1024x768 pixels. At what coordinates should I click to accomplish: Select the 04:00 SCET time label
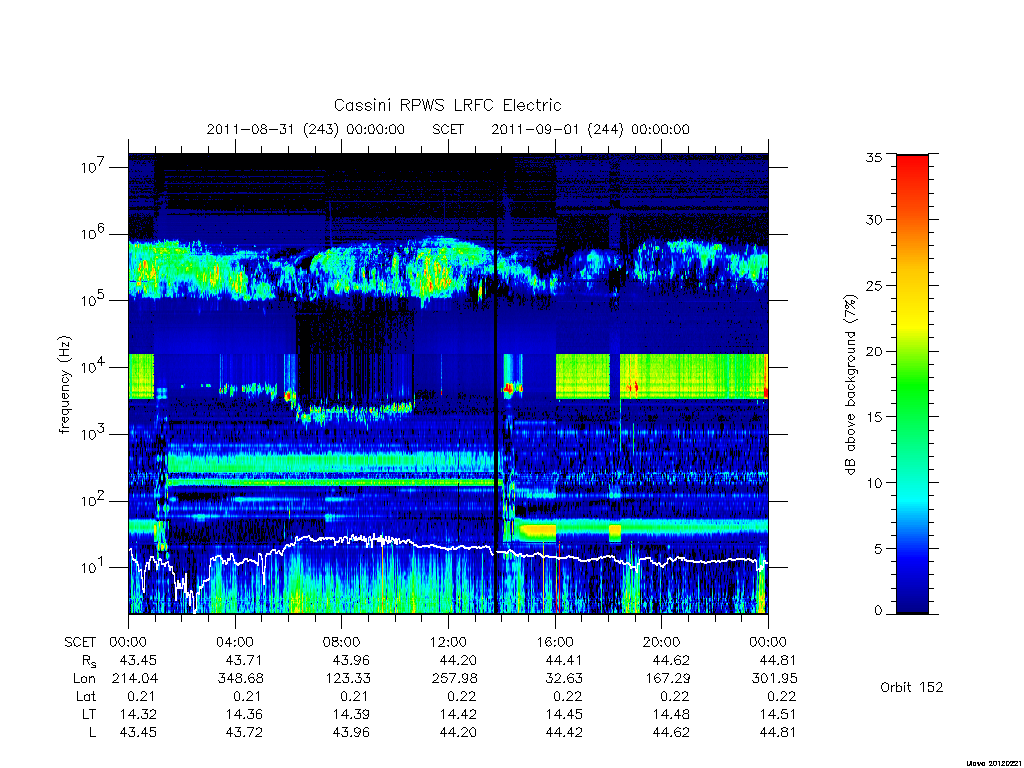pyautogui.click(x=235, y=642)
